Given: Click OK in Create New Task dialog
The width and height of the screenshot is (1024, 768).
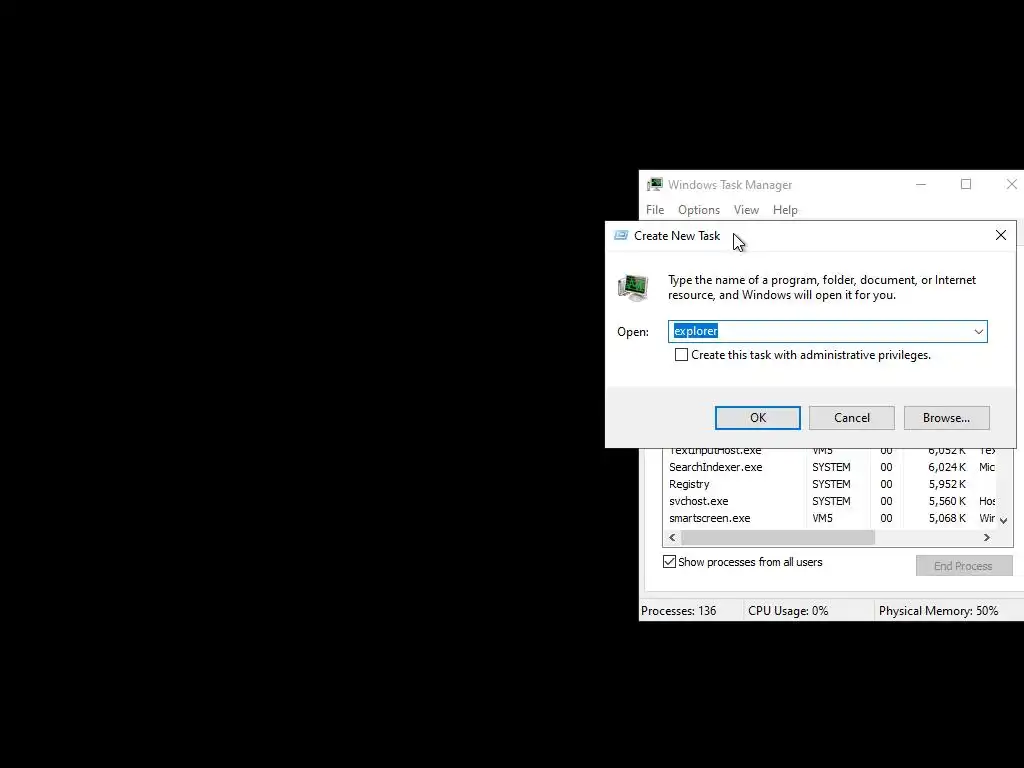Looking at the screenshot, I should [x=758, y=418].
